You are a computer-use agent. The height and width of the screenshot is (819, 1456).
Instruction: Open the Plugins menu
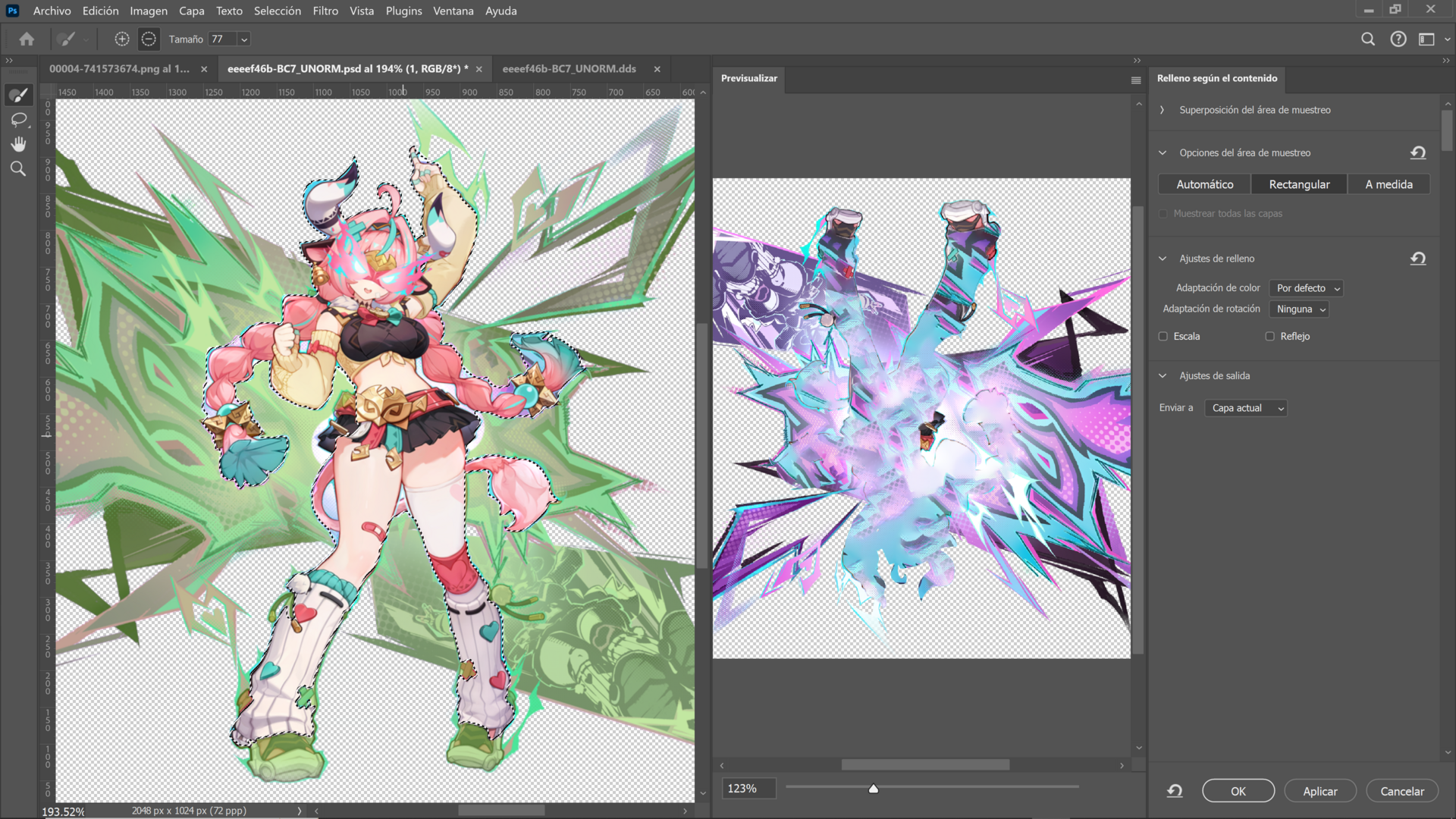point(403,11)
